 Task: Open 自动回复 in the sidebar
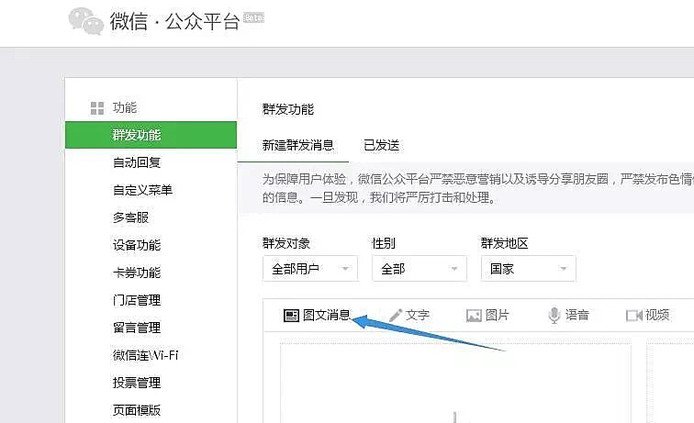137,162
